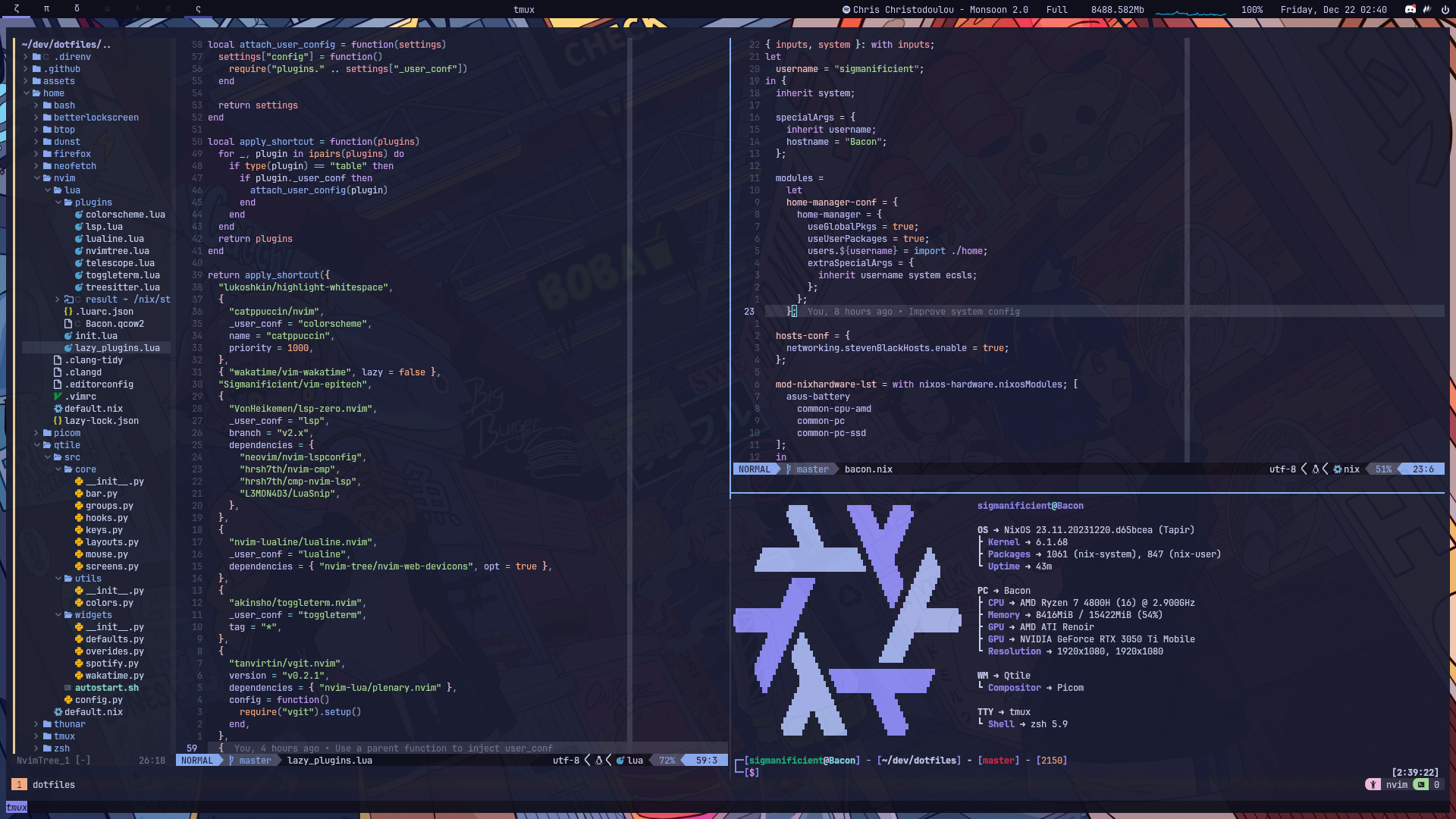Click the UTF-8 encoding indicator in statusbar
1456x819 pixels.
tap(565, 760)
